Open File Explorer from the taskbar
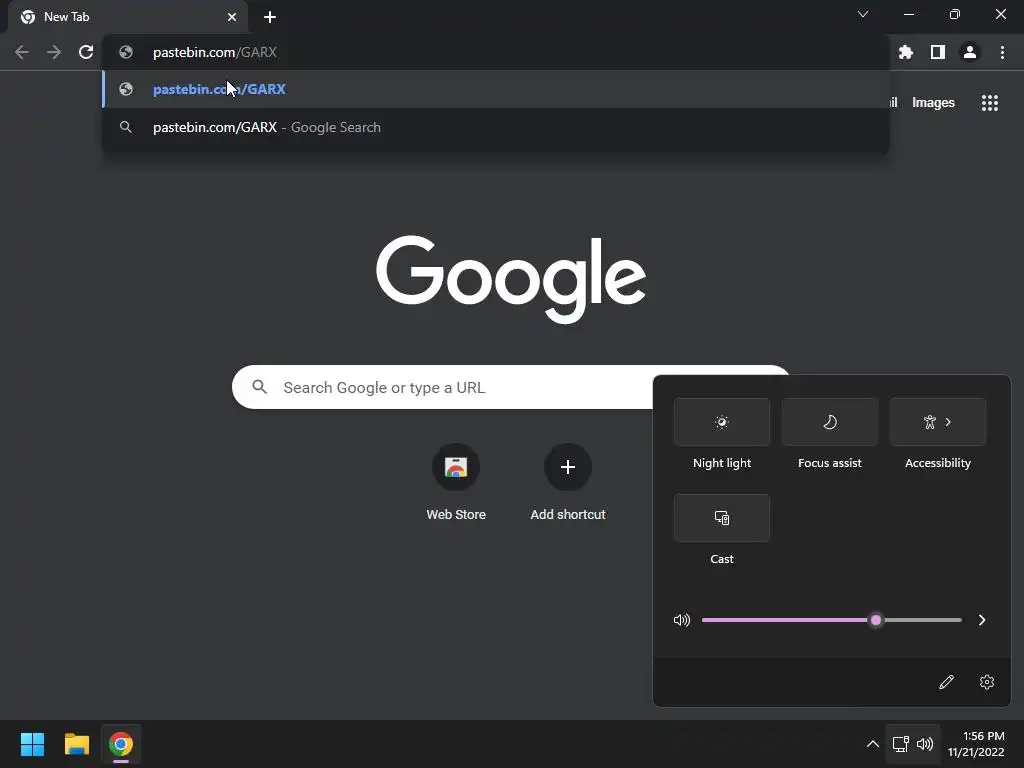Image resolution: width=1024 pixels, height=768 pixels. [x=76, y=744]
